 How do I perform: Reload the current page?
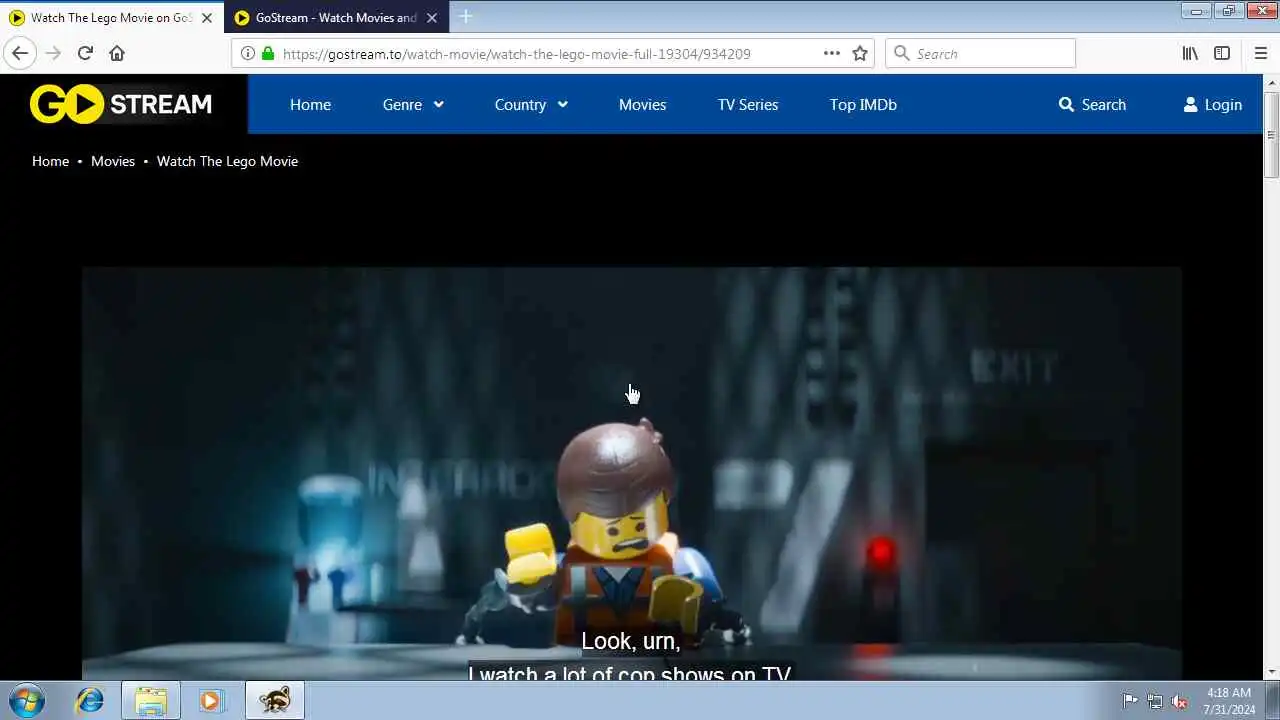click(x=85, y=53)
